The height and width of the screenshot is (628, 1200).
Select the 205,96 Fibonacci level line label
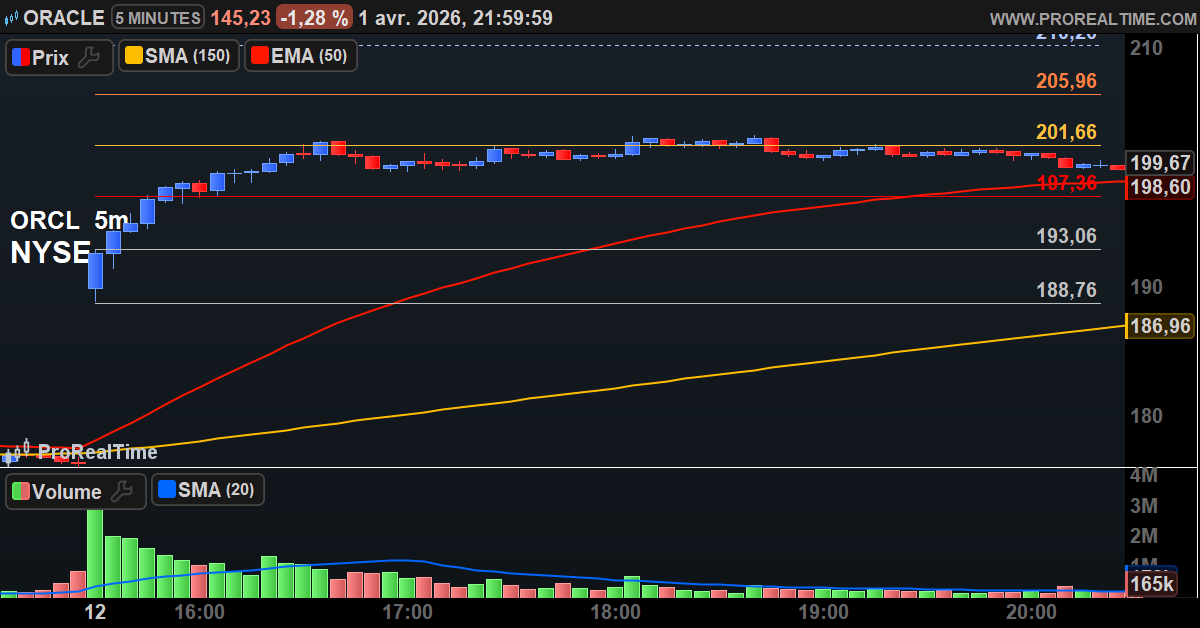coord(1066,81)
